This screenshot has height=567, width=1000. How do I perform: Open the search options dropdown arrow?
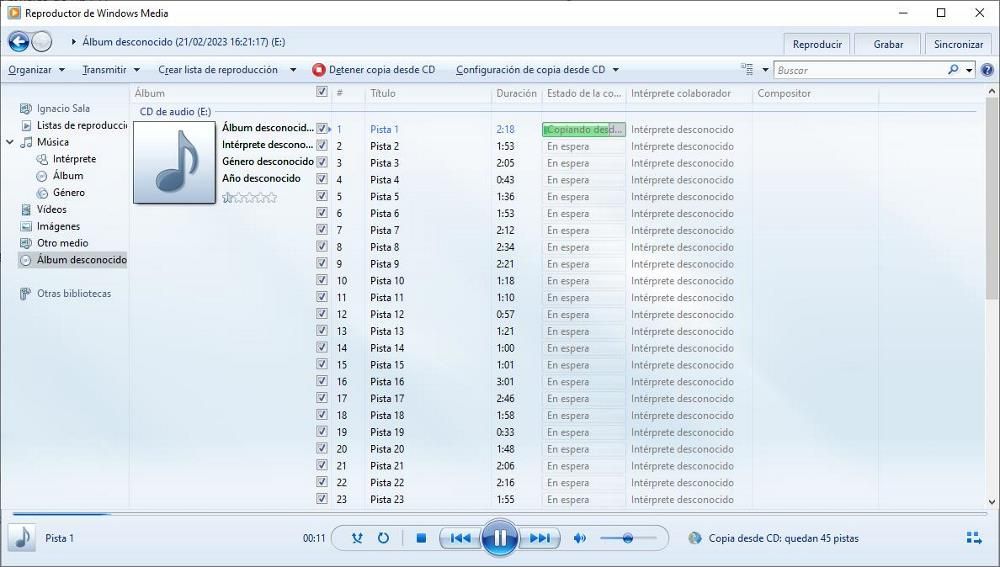(x=969, y=70)
